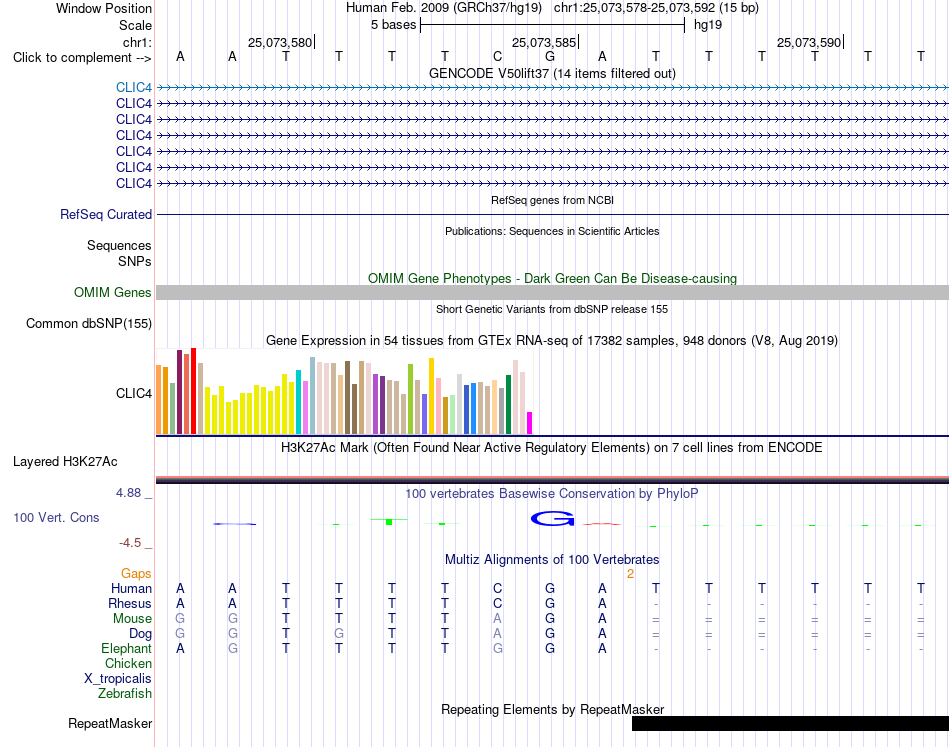Image resolution: width=950 pixels, height=747 pixels.
Task: Select the X_tropicalis species label
Action: 118,679
